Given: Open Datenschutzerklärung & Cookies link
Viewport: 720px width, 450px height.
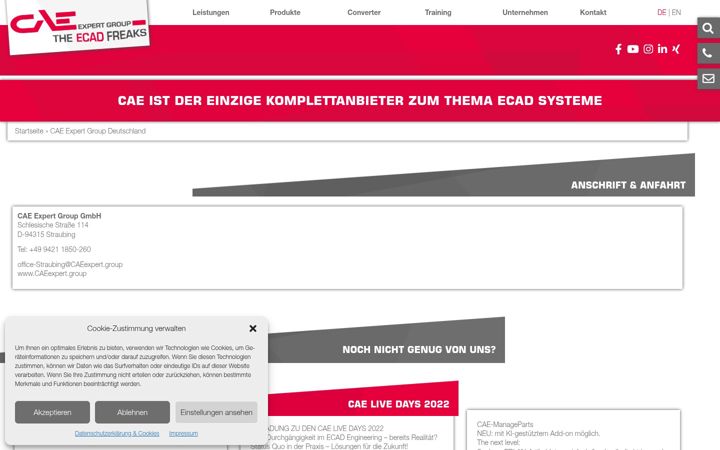Looking at the screenshot, I should point(117,433).
